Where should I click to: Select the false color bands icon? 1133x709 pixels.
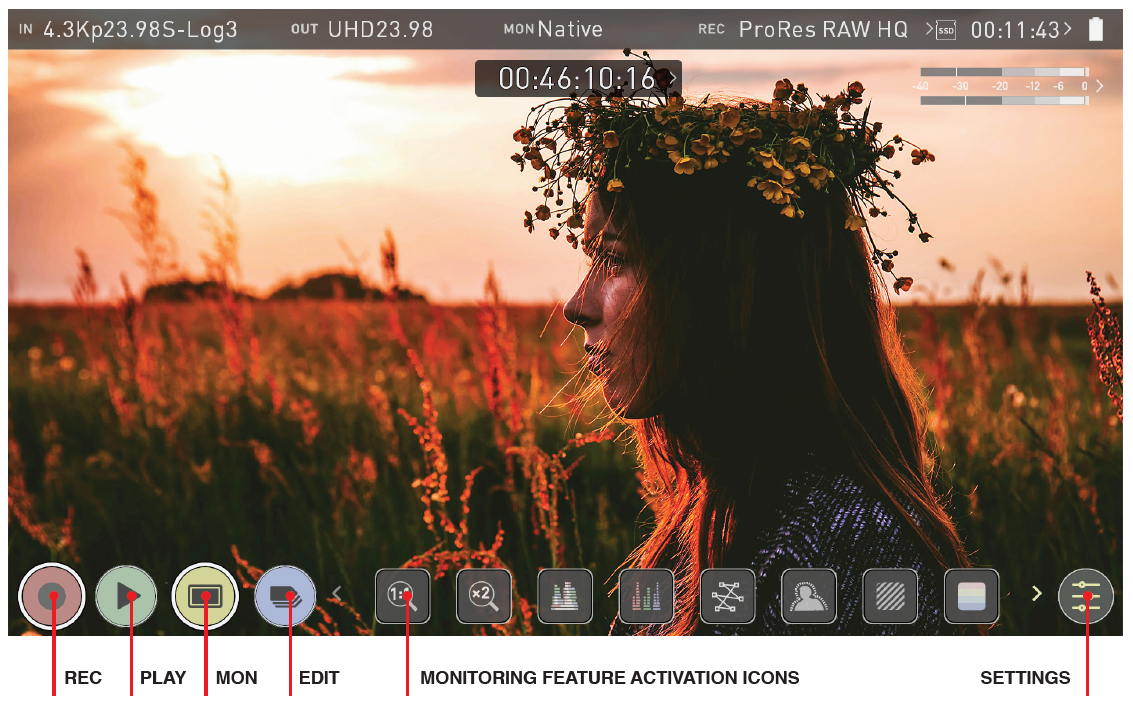[x=971, y=596]
